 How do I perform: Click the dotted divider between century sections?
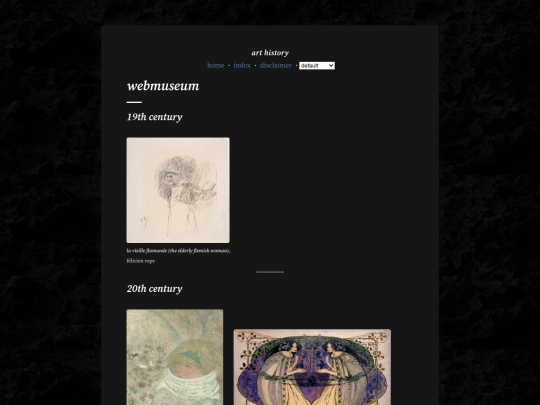270,272
